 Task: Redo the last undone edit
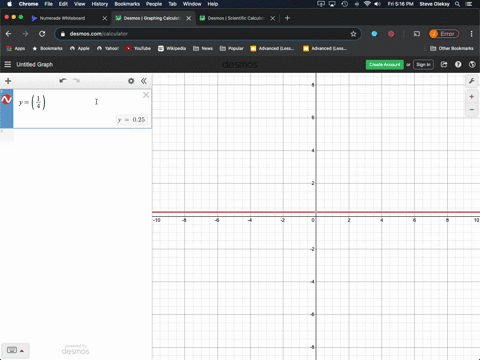coord(76,81)
